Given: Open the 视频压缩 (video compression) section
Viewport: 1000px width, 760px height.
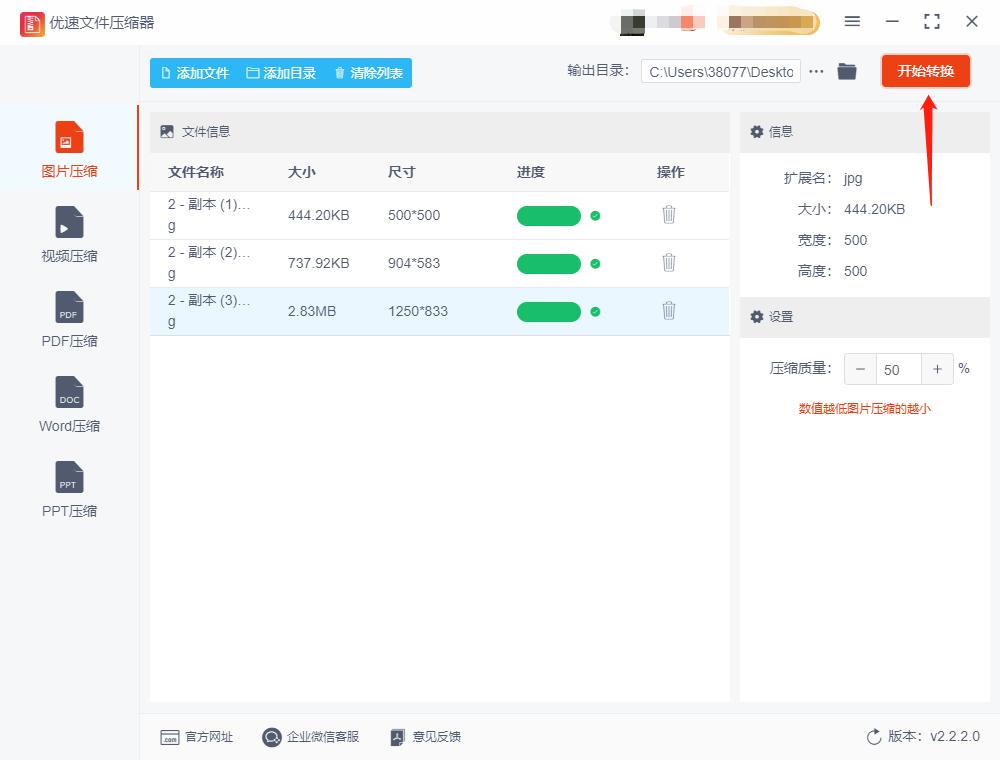Looking at the screenshot, I should coord(68,235).
